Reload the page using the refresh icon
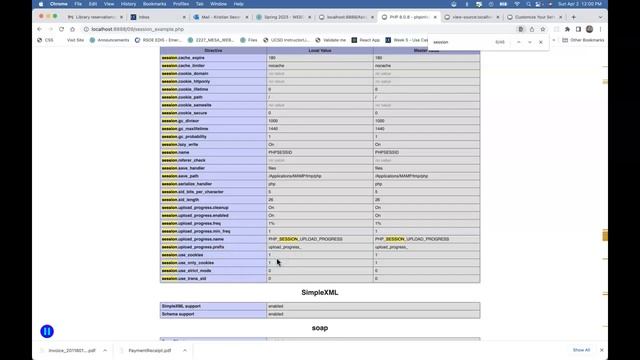This screenshot has height=360, width=640. pyautogui.click(x=61, y=29)
